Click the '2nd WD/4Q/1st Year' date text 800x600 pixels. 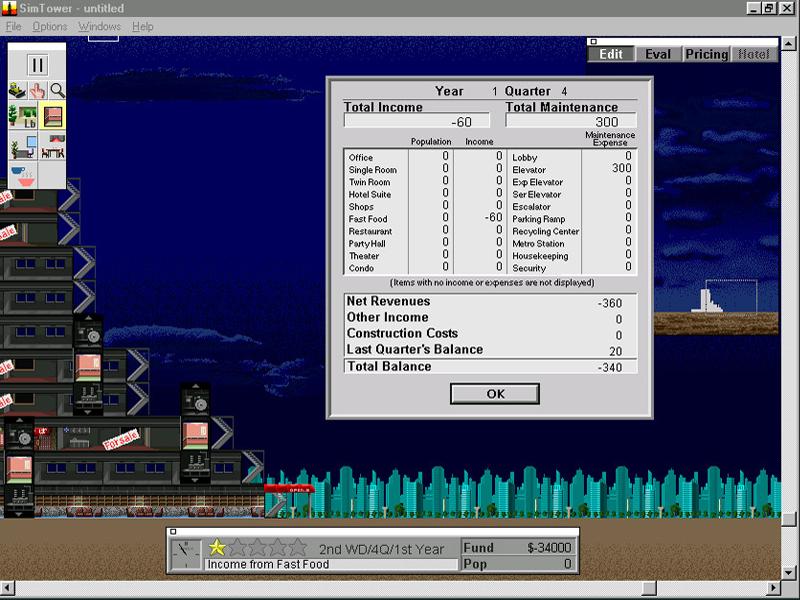point(382,549)
